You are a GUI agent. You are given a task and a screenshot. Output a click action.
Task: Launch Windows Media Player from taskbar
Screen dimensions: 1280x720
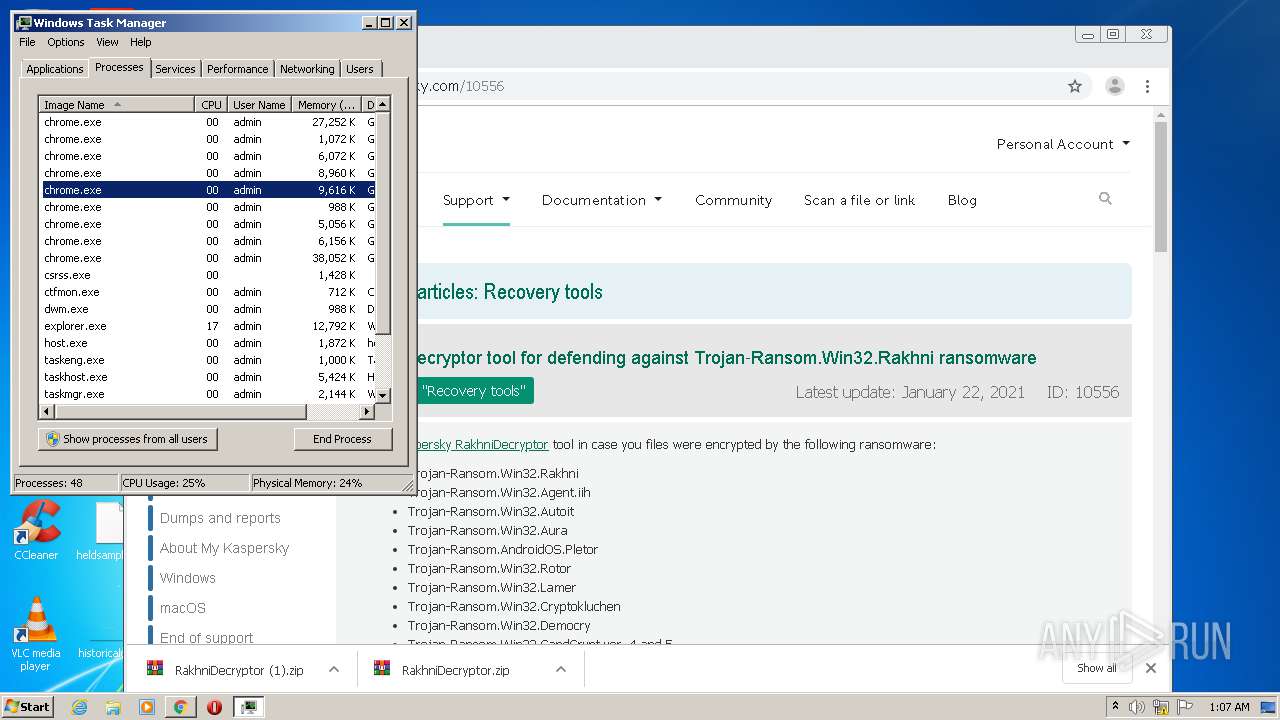pos(147,707)
